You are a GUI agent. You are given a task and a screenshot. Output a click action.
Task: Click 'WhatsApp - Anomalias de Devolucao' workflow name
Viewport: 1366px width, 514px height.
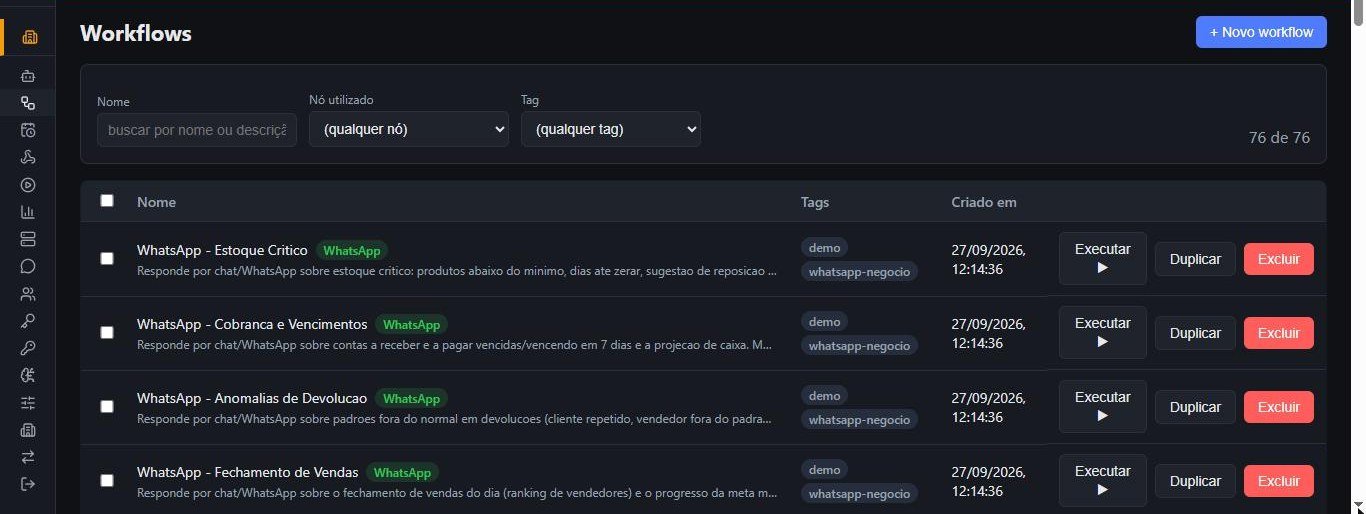click(252, 398)
